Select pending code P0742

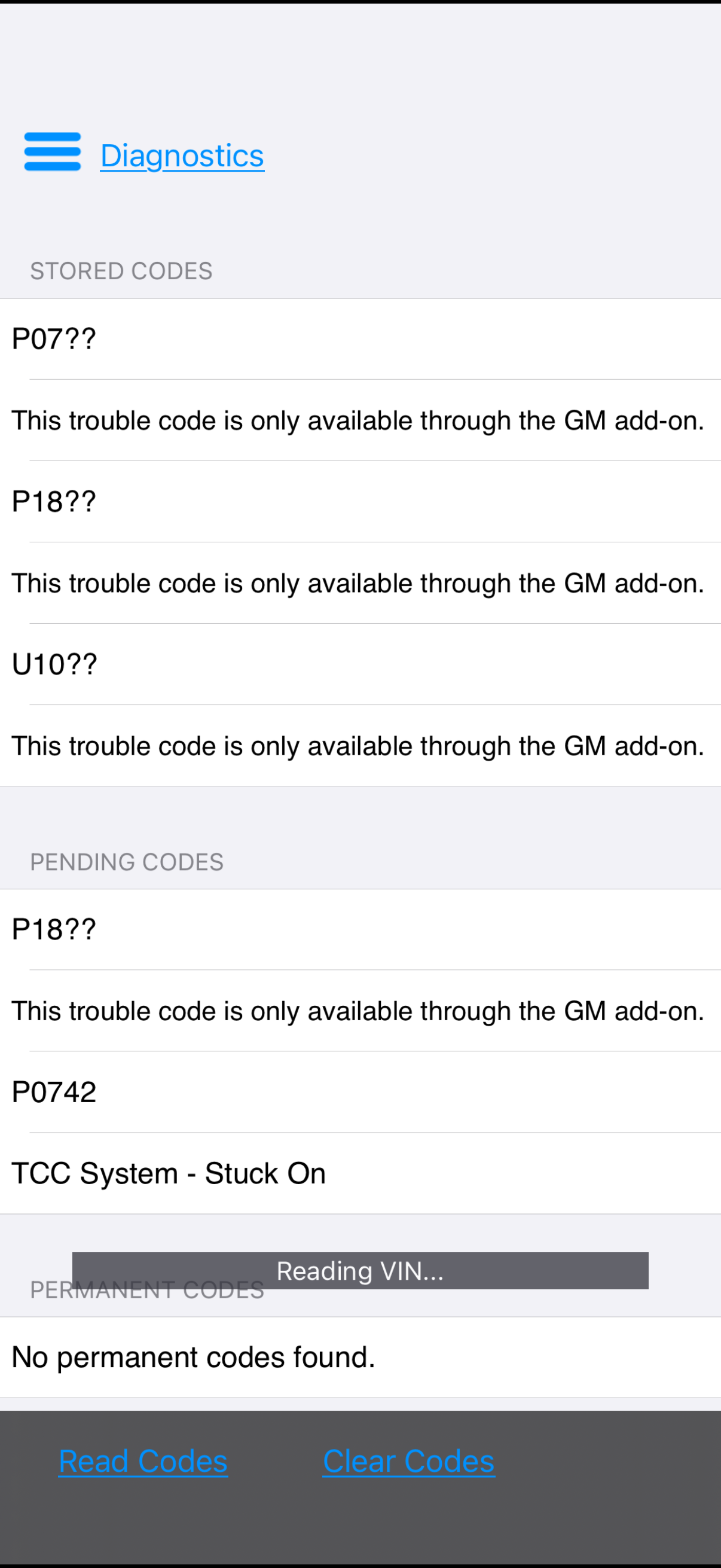coord(360,1092)
